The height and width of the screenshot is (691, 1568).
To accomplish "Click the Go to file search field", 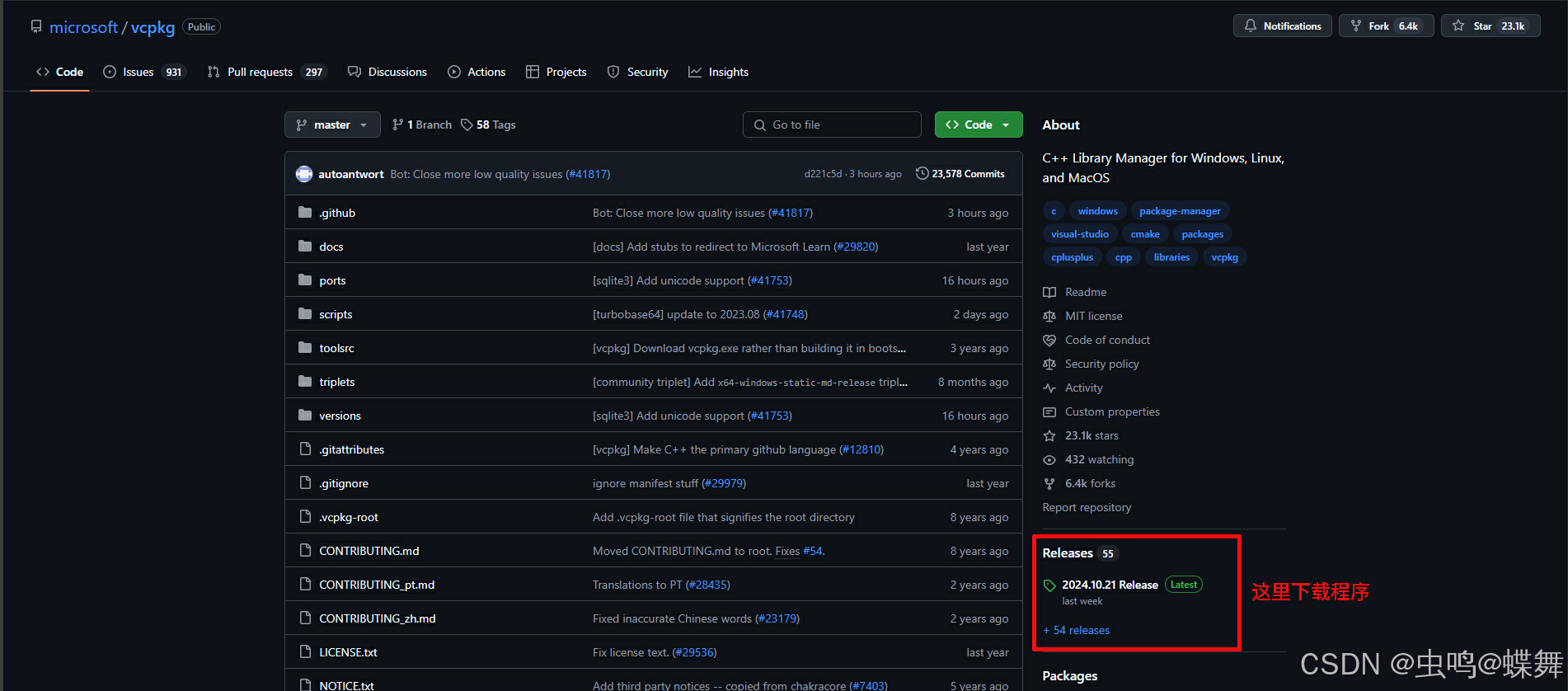I will pos(832,125).
